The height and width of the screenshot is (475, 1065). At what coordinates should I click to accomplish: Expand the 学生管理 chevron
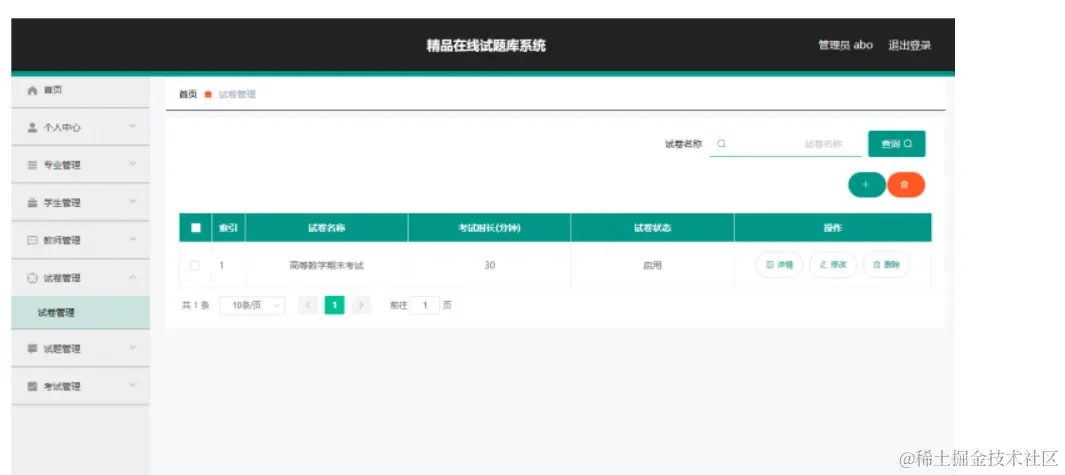133,202
